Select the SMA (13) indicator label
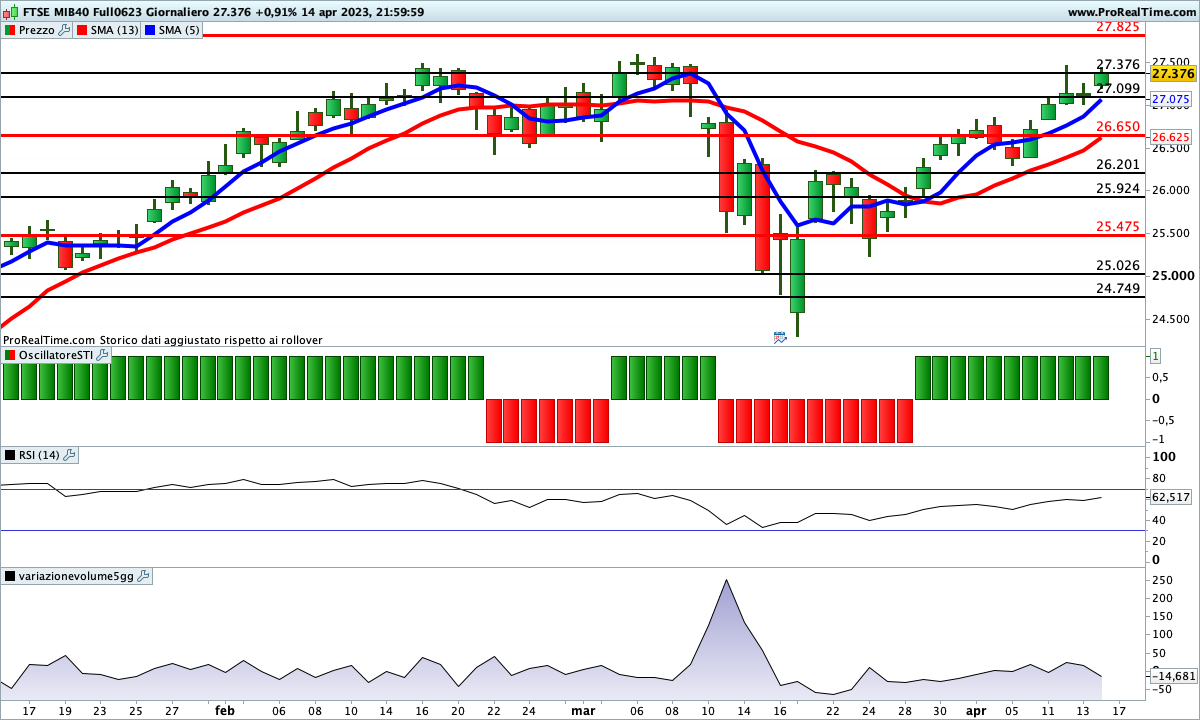 tap(114, 30)
